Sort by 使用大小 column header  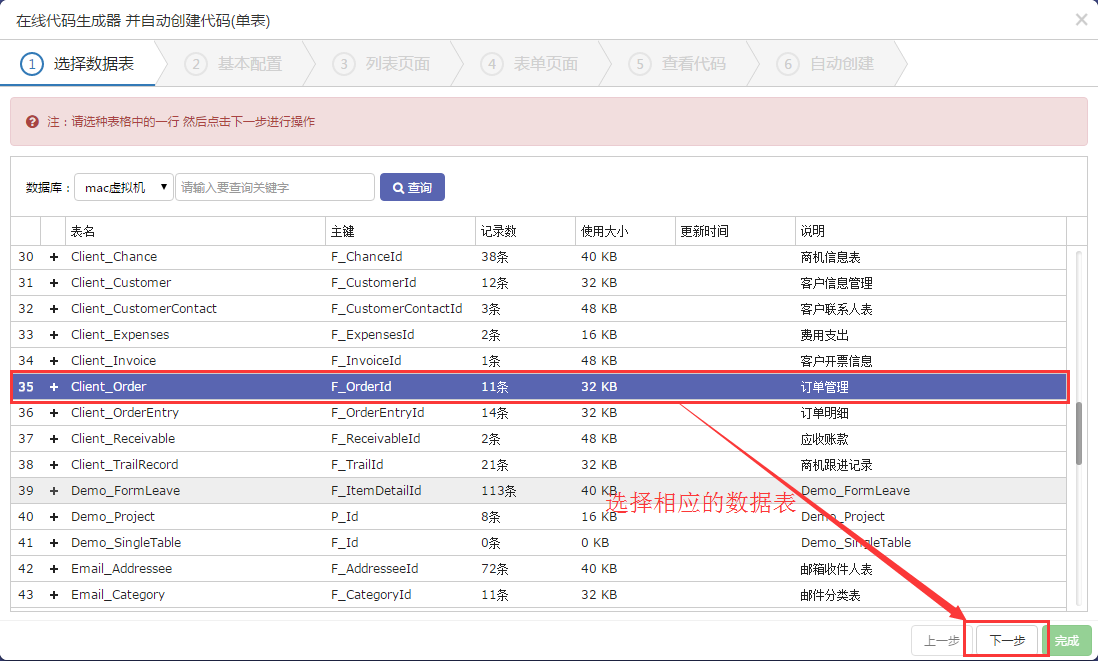(x=625, y=231)
